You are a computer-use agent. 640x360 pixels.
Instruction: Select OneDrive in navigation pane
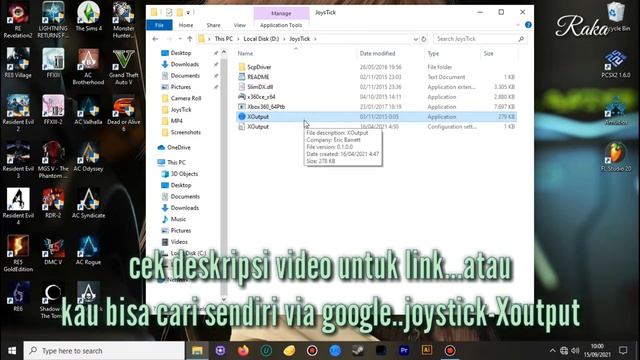click(178, 147)
